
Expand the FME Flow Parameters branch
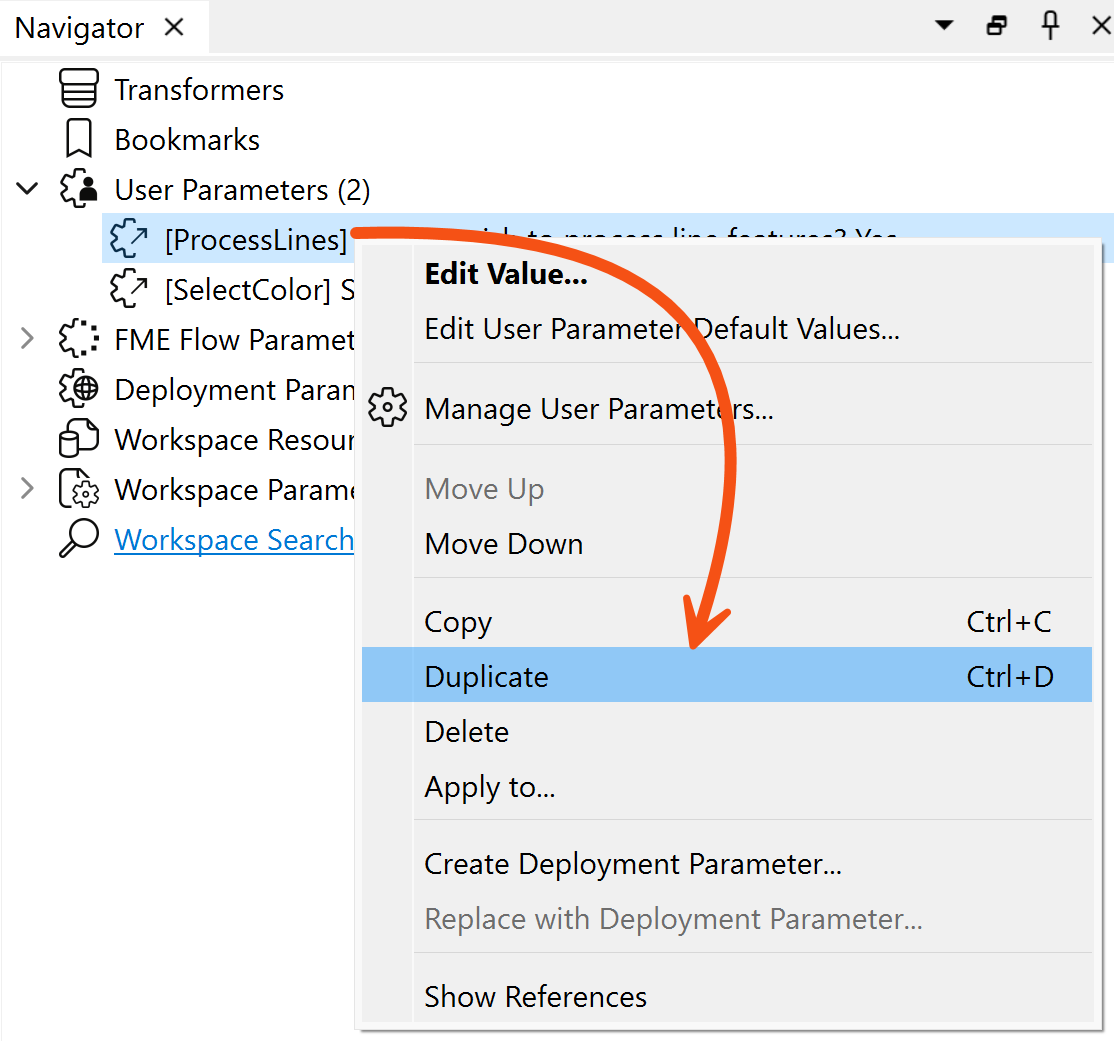[27, 339]
